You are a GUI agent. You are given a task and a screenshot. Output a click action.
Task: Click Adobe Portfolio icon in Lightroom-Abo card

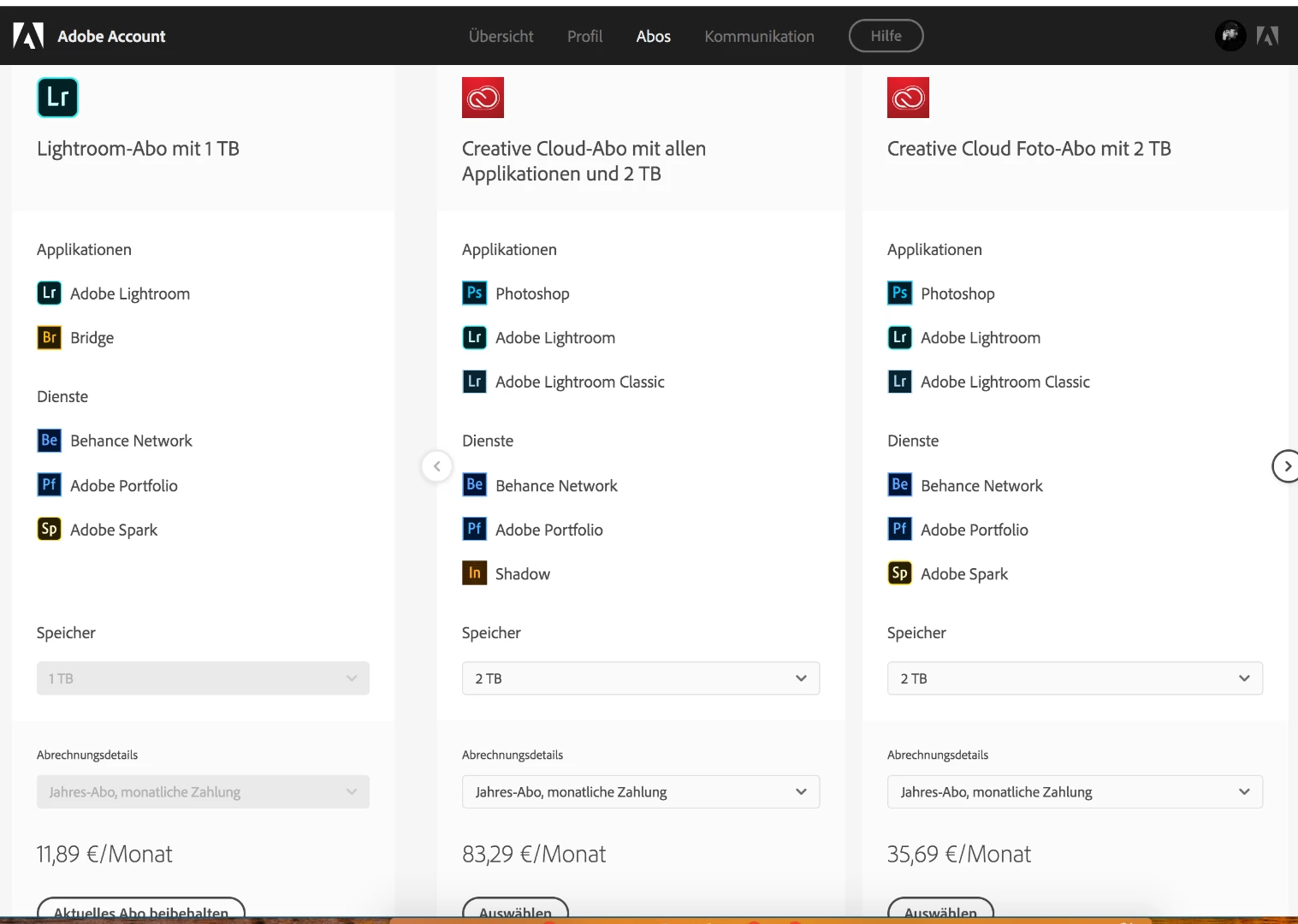[49, 485]
